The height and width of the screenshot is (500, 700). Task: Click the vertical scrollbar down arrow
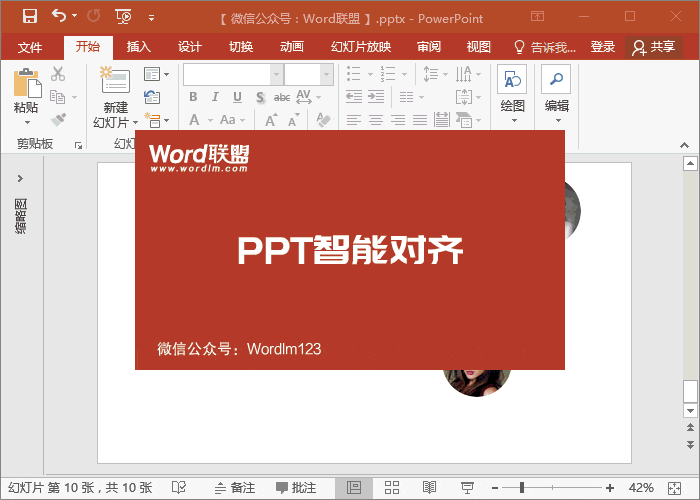pyautogui.click(x=690, y=411)
